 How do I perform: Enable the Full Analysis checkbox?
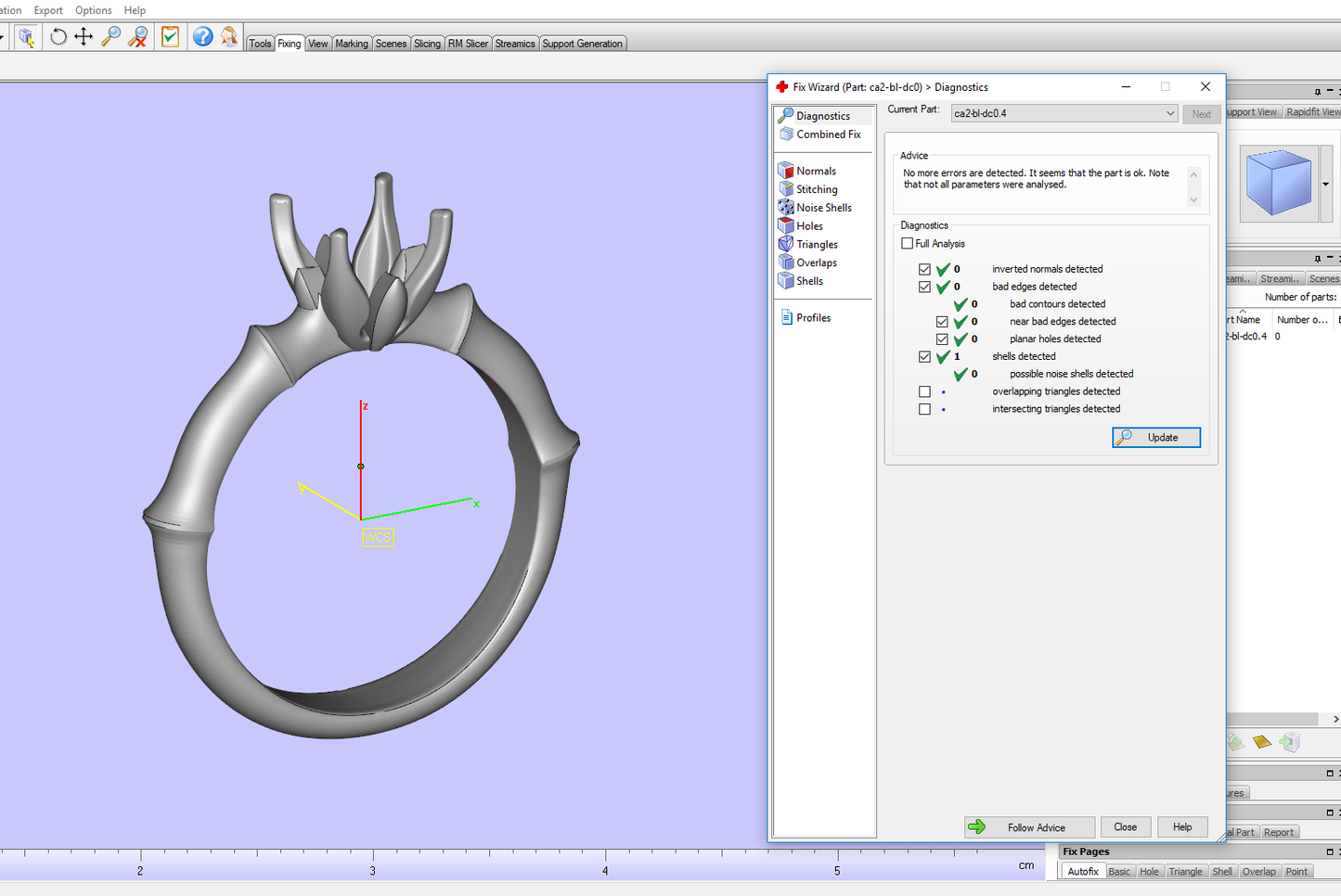908,244
